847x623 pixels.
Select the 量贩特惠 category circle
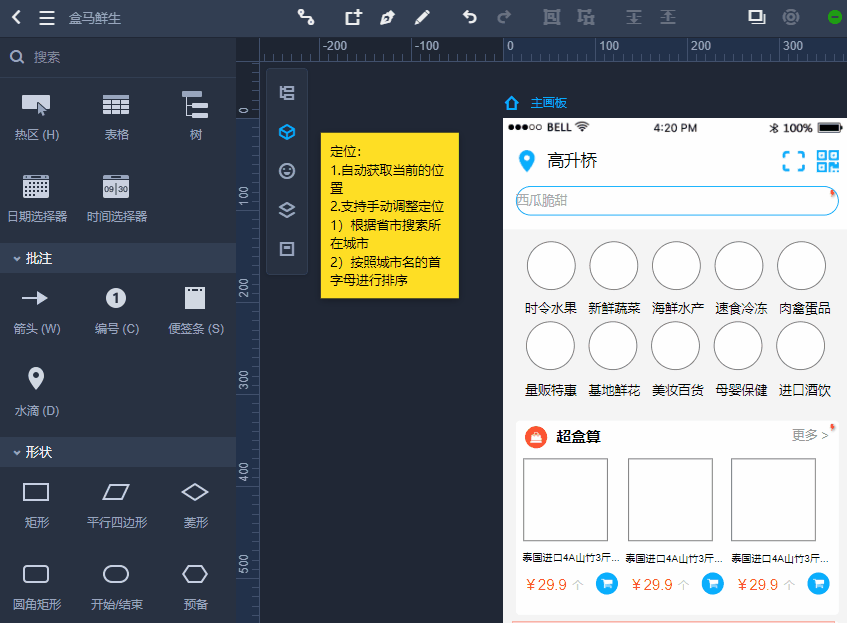click(x=550, y=346)
